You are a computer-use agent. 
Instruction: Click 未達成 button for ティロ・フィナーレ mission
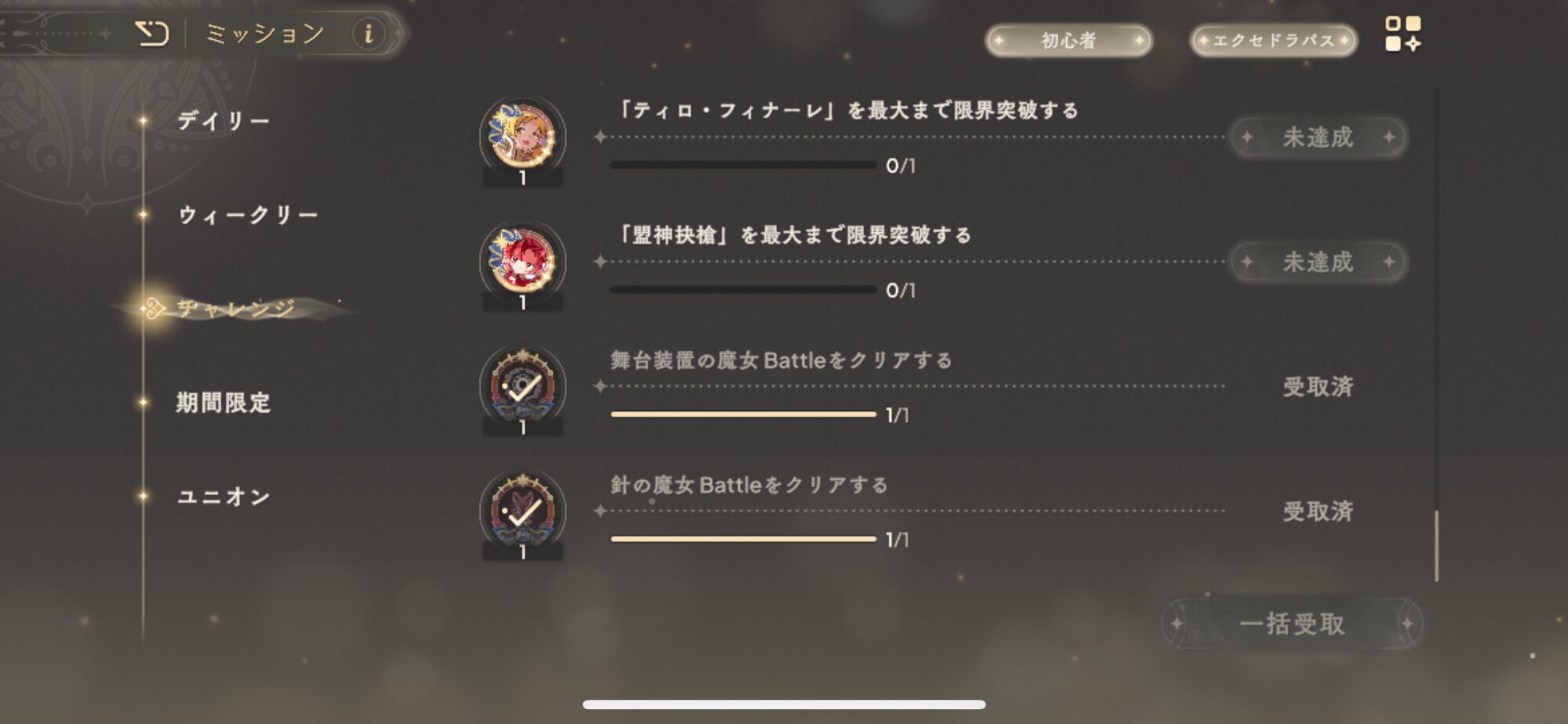1318,137
